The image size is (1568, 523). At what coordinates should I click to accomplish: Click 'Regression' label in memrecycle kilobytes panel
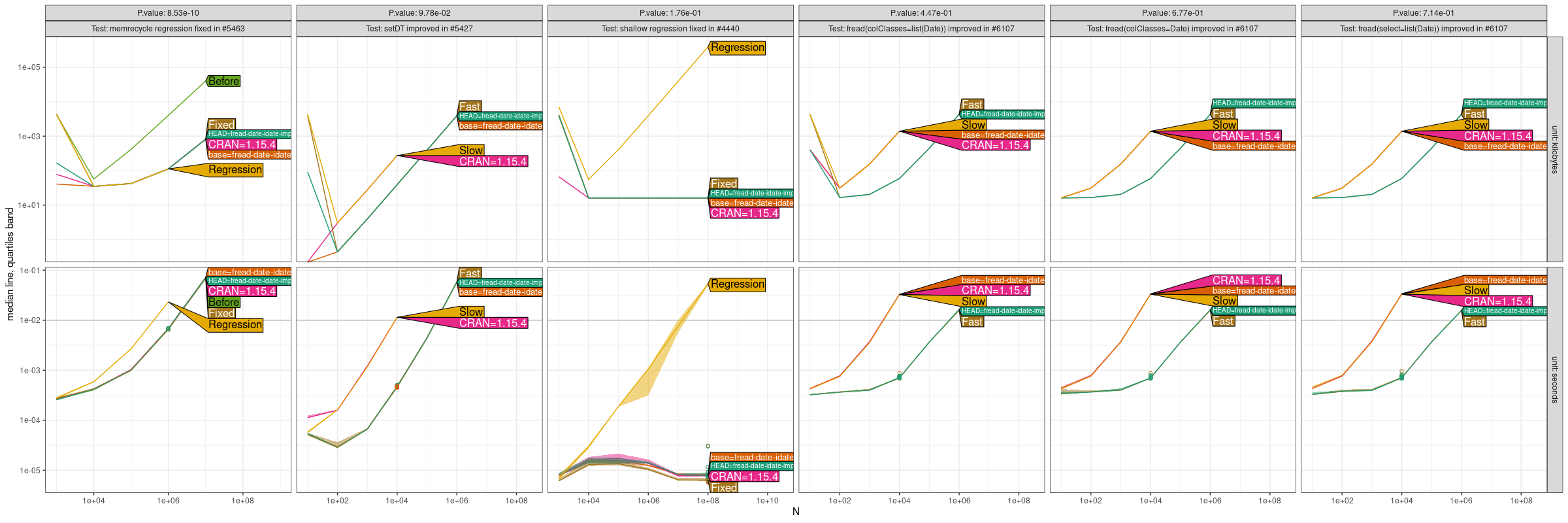[x=235, y=169]
